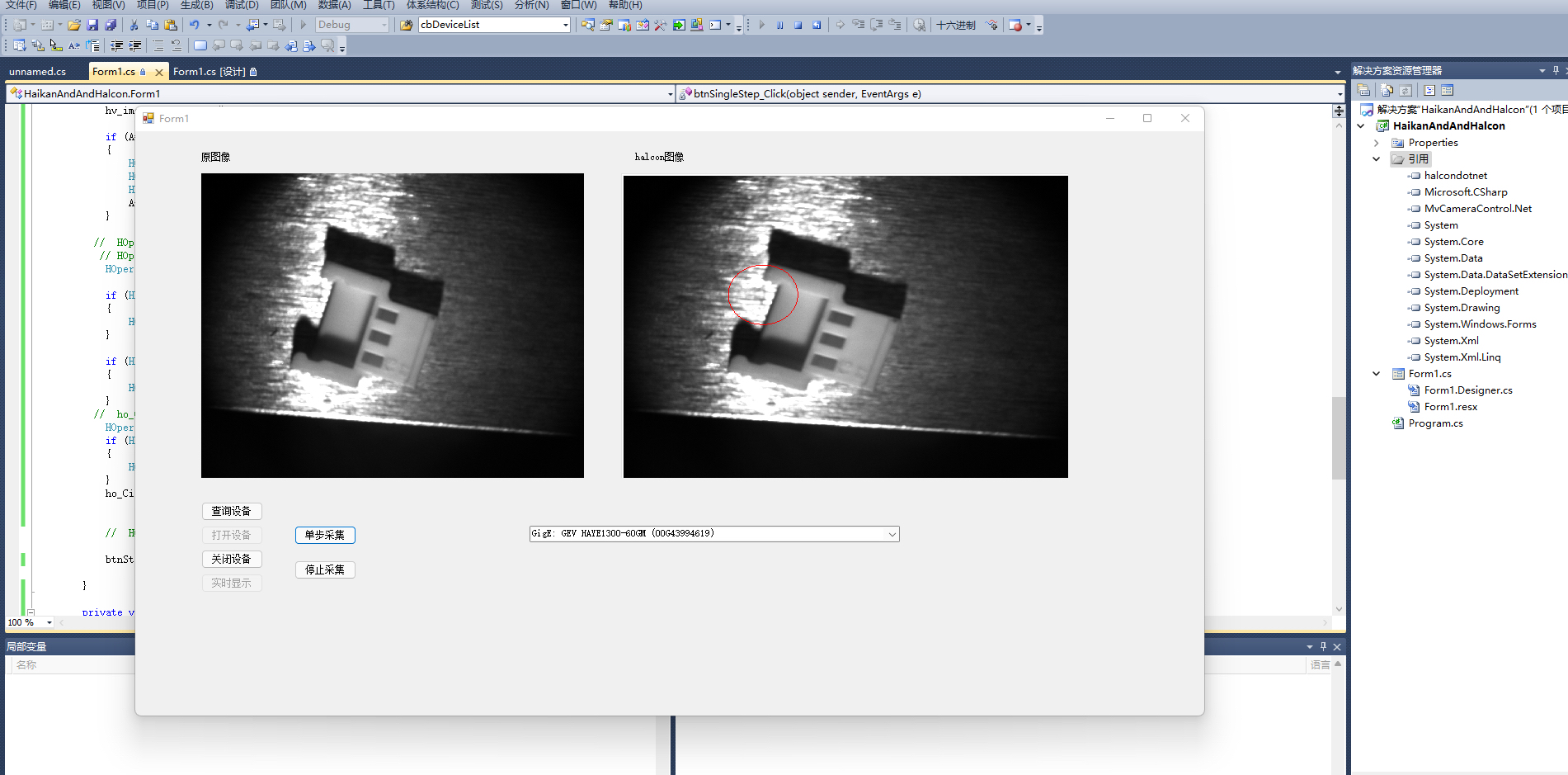1568x775 pixels.
Task: Click the Find in Files icon beside cbDeviceList
Action: (407, 25)
